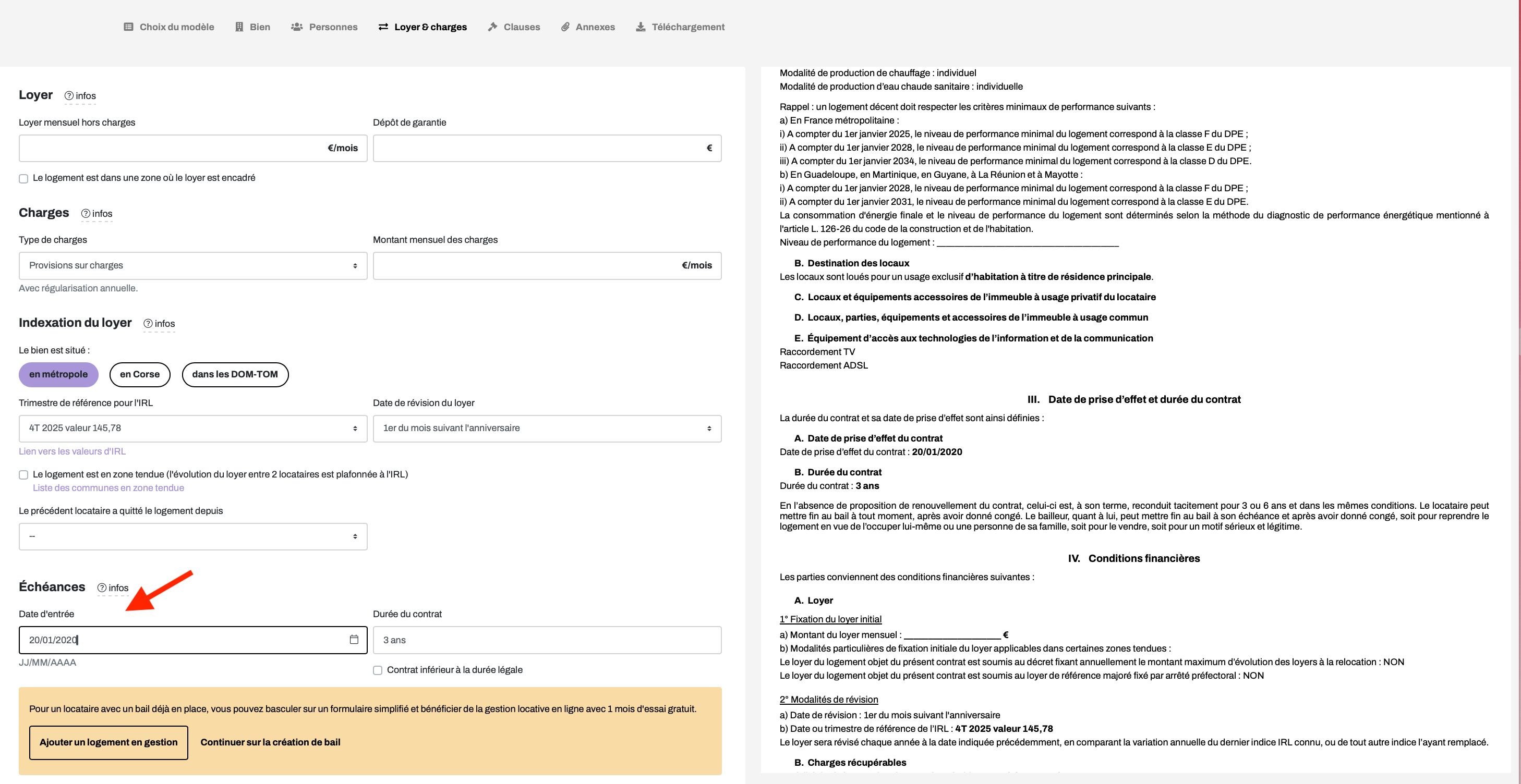Click the Loyer mensuel hors charges field
Viewport: 1521px width, 784px height.
(193, 148)
